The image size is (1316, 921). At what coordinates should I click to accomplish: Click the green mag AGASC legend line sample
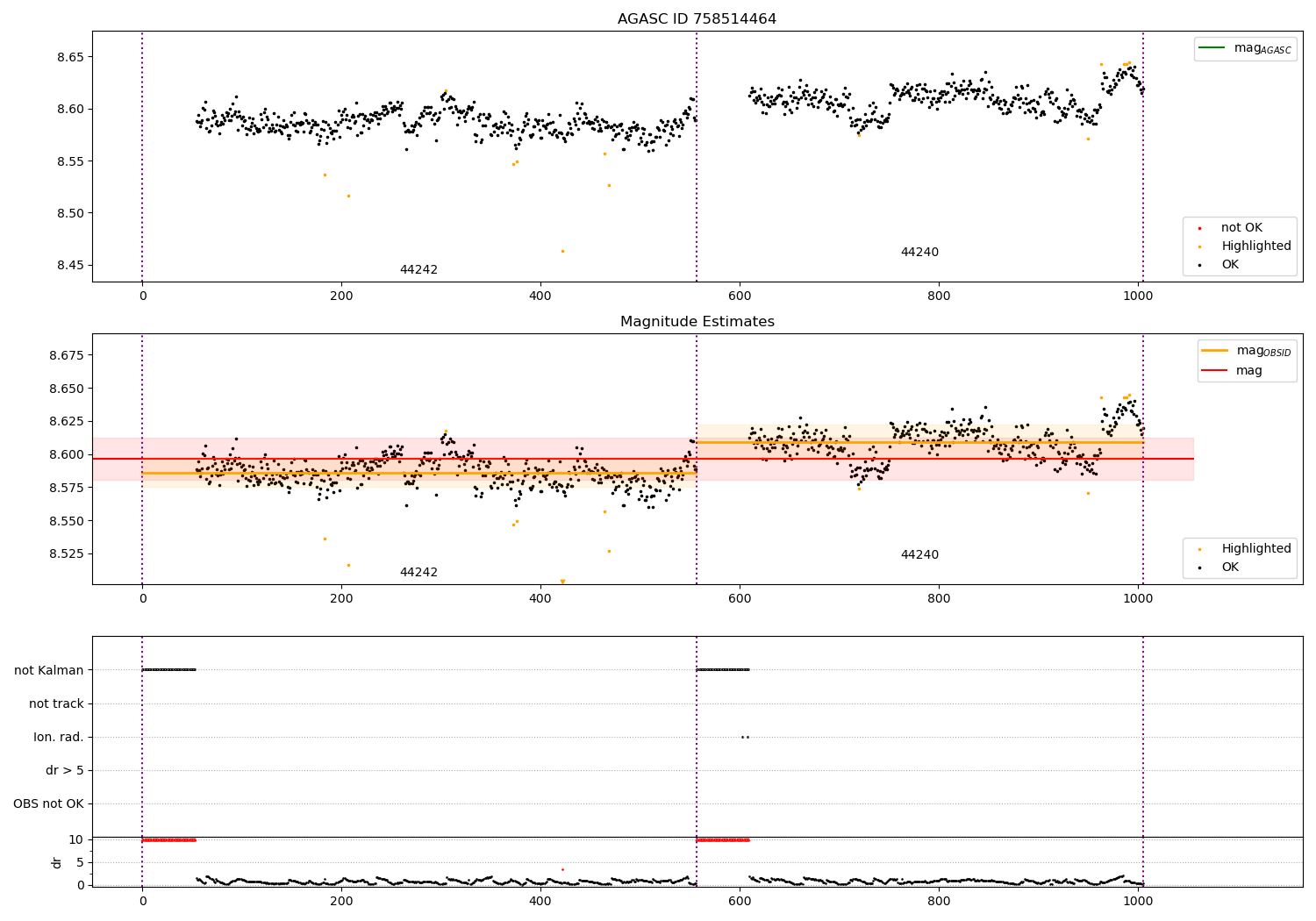[x=1212, y=48]
